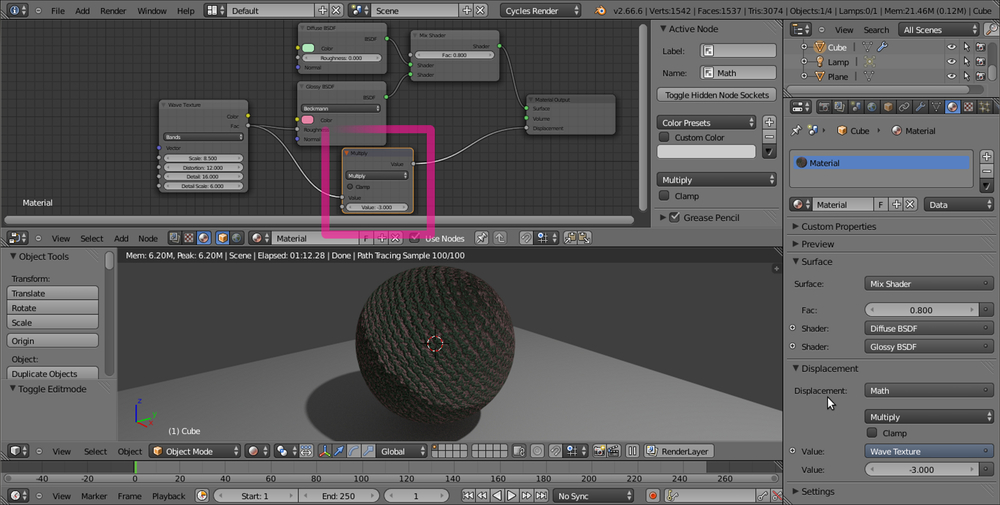Click the Render camera properties tab
This screenshot has width=1000, height=505.
click(822, 107)
